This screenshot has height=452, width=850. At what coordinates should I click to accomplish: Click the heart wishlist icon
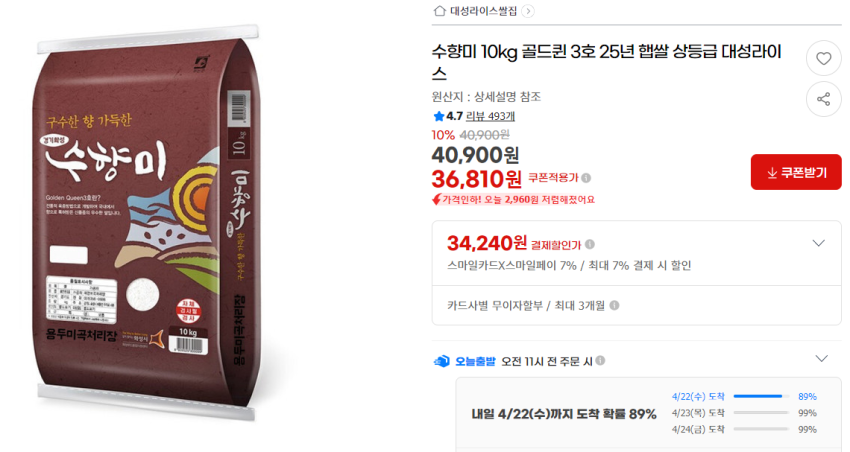[823, 58]
